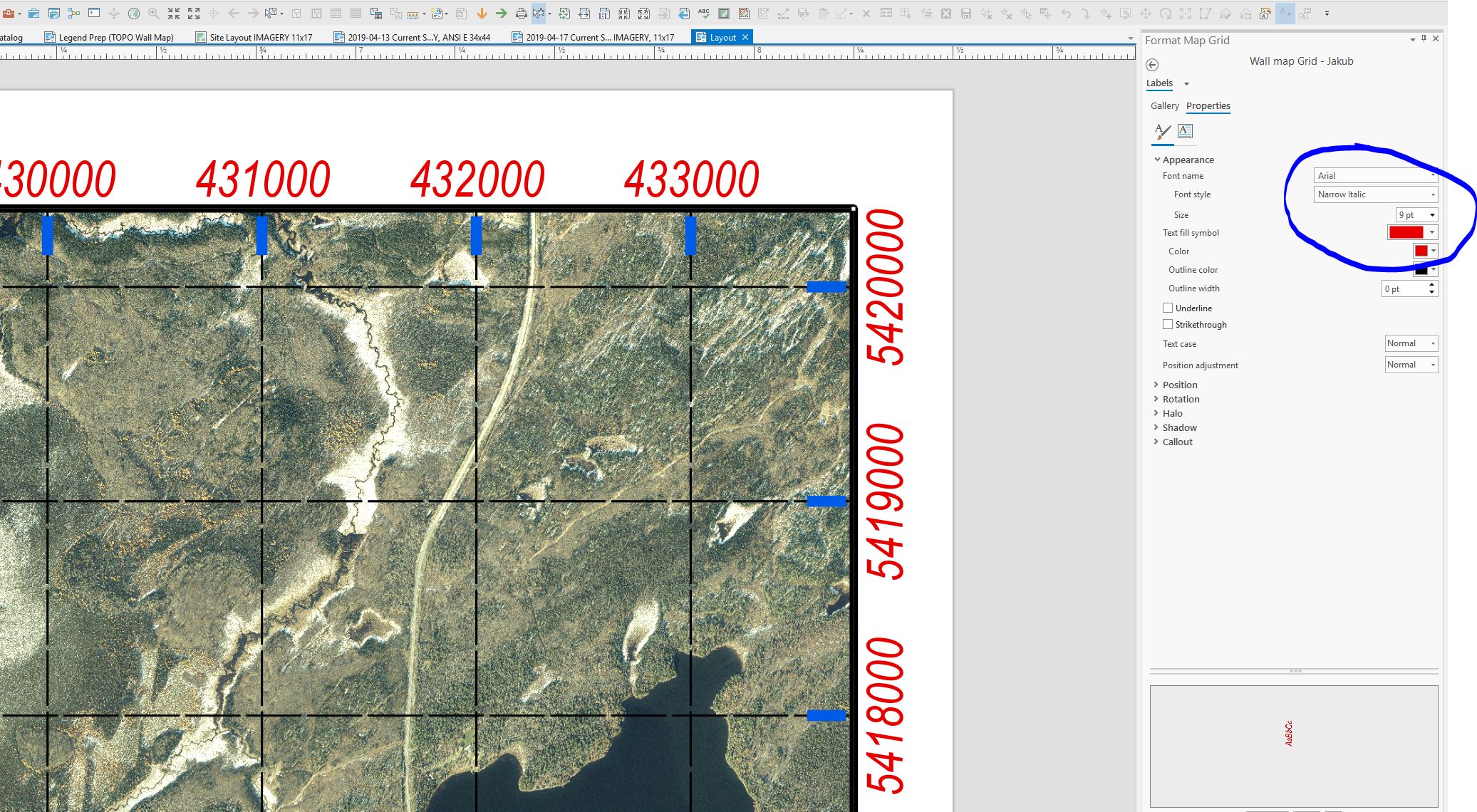Save the project using the floppy disk icon

[x=967, y=12]
